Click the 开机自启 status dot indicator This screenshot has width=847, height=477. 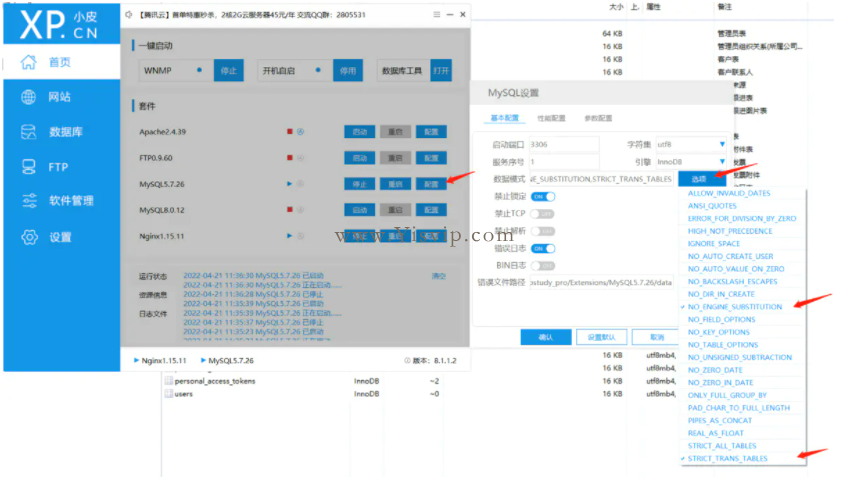(x=318, y=70)
